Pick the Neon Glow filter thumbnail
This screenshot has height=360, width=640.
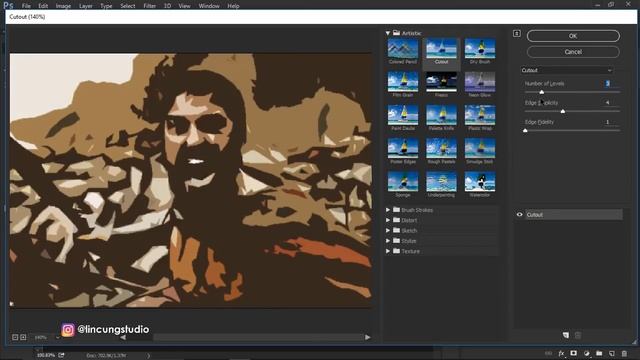tap(480, 82)
